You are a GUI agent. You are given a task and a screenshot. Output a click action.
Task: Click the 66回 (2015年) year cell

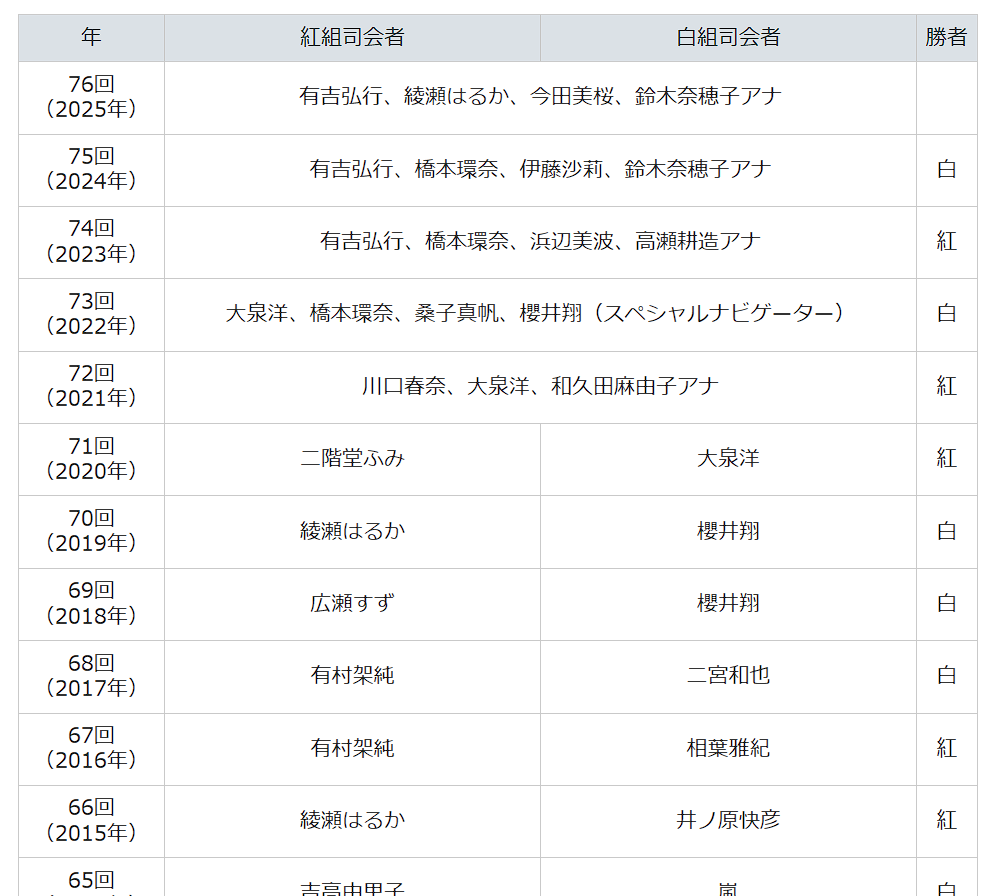(x=91, y=820)
